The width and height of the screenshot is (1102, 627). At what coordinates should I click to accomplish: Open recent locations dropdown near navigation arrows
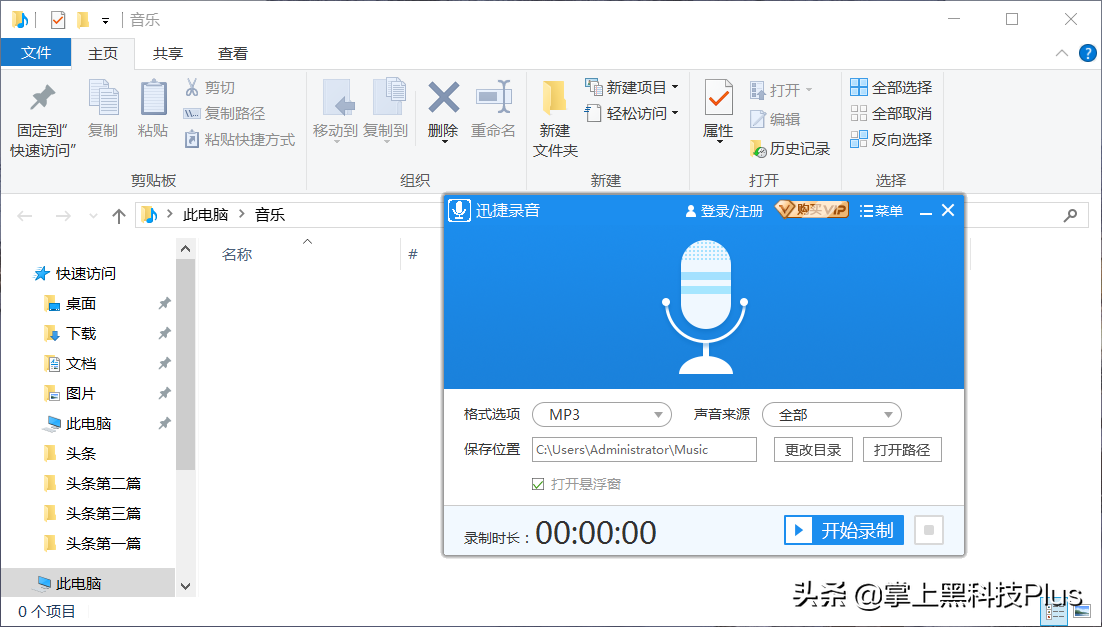pos(93,216)
